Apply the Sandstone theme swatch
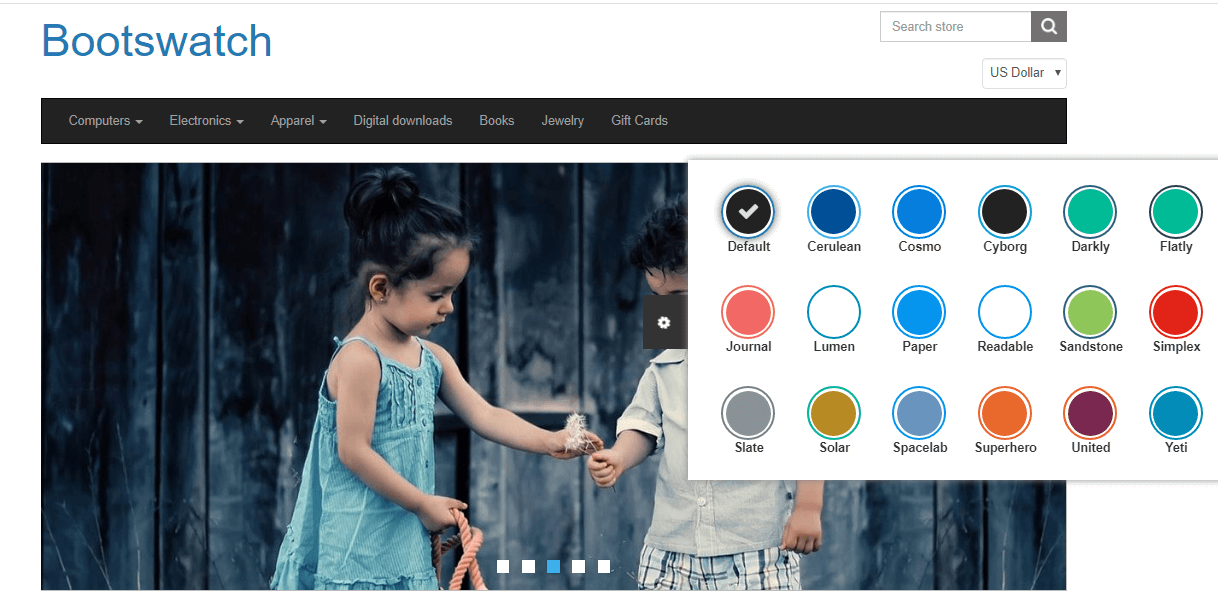This screenshot has width=1218, height=616. (x=1091, y=312)
